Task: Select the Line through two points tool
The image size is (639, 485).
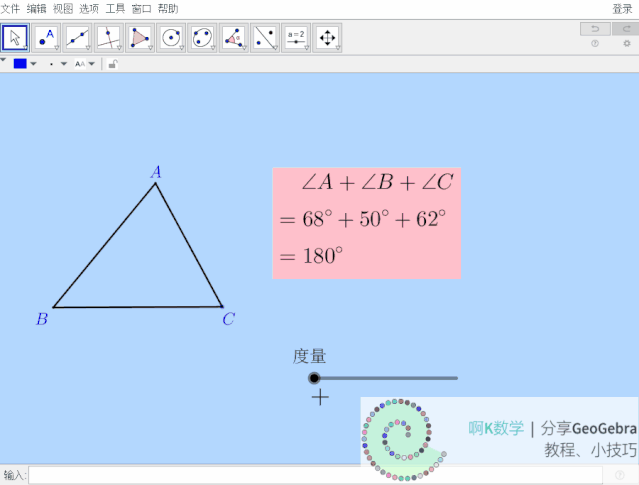Action: (x=77, y=38)
